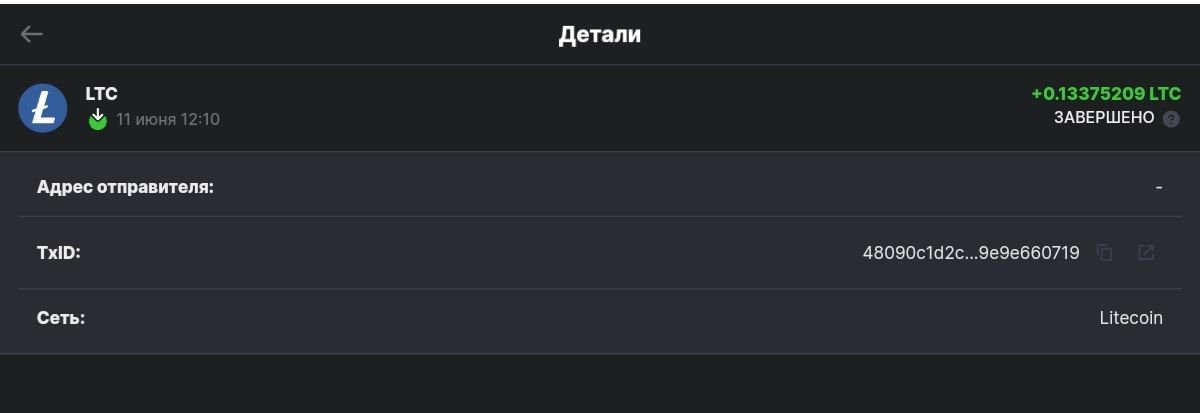1200x413 pixels.
Task: Select the truncated TxID hash text
Action: [x=971, y=253]
